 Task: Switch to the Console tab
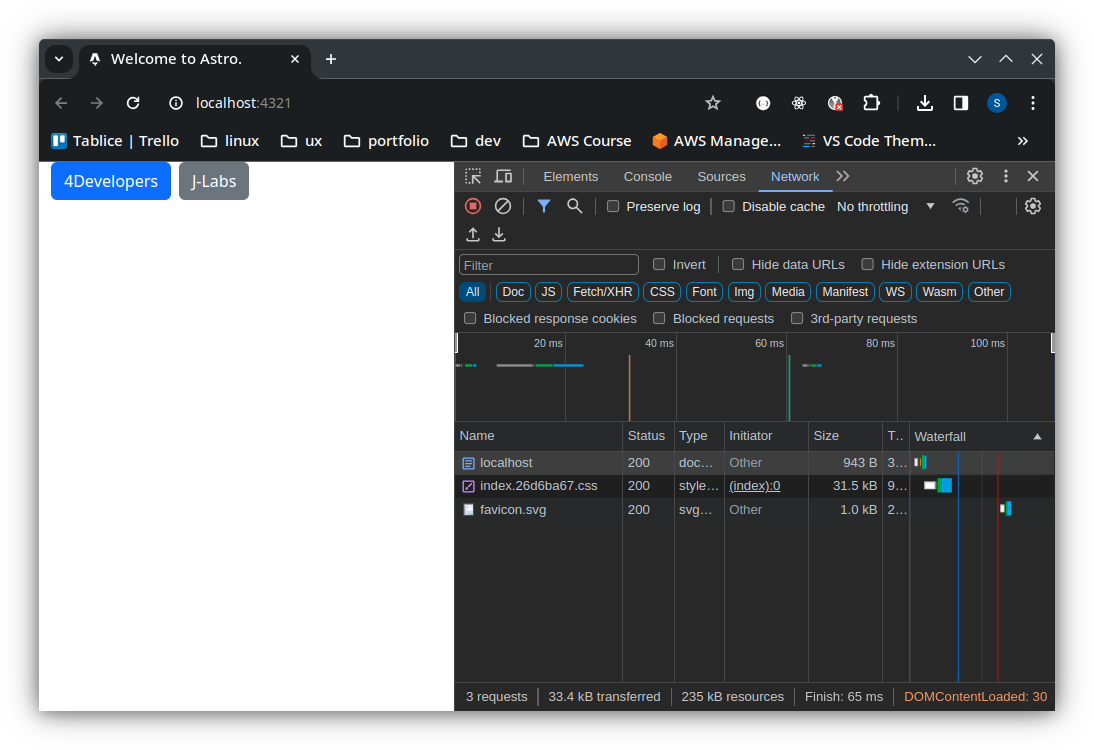(x=647, y=177)
